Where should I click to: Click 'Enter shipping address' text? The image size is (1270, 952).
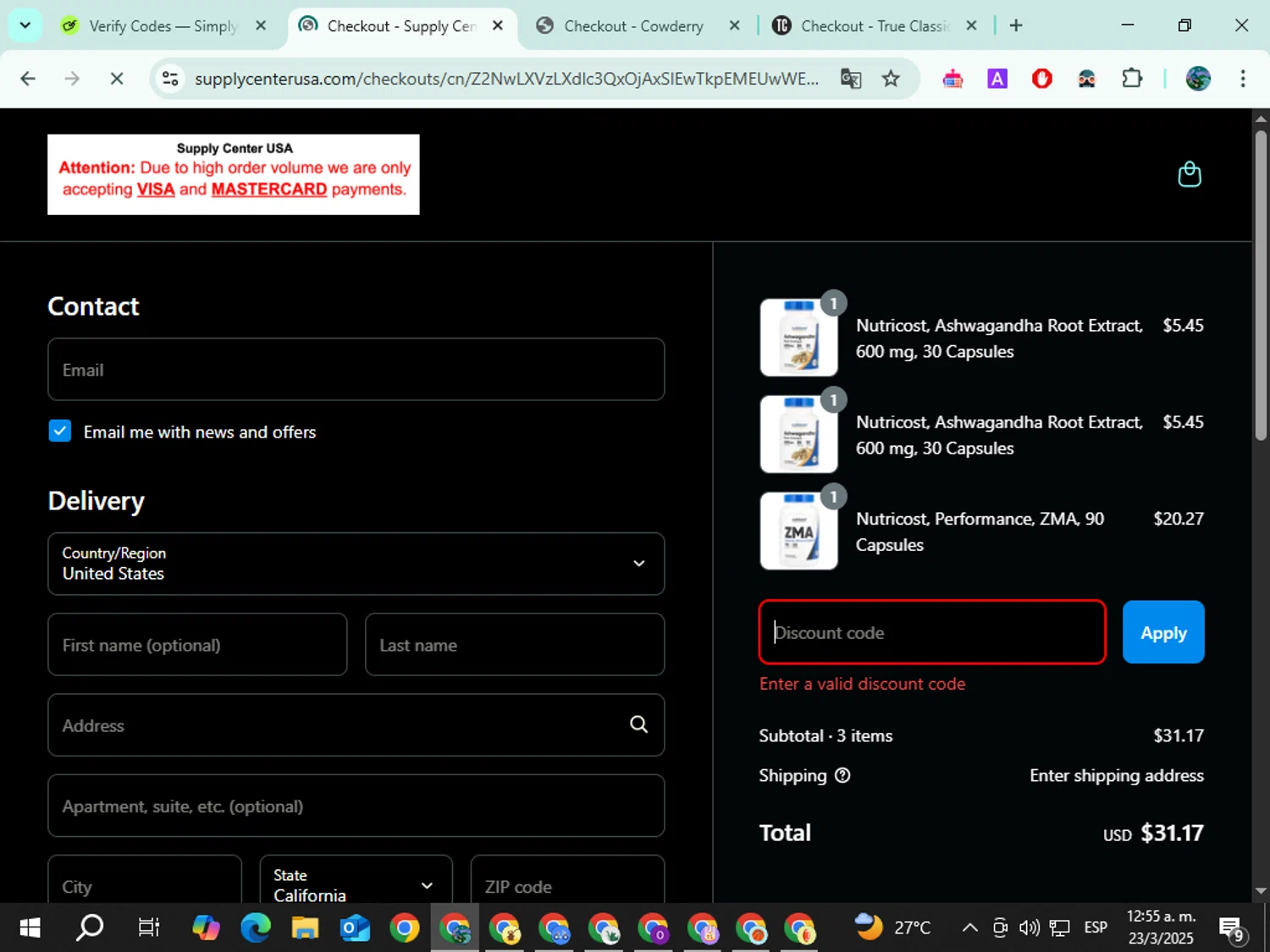[x=1116, y=775]
